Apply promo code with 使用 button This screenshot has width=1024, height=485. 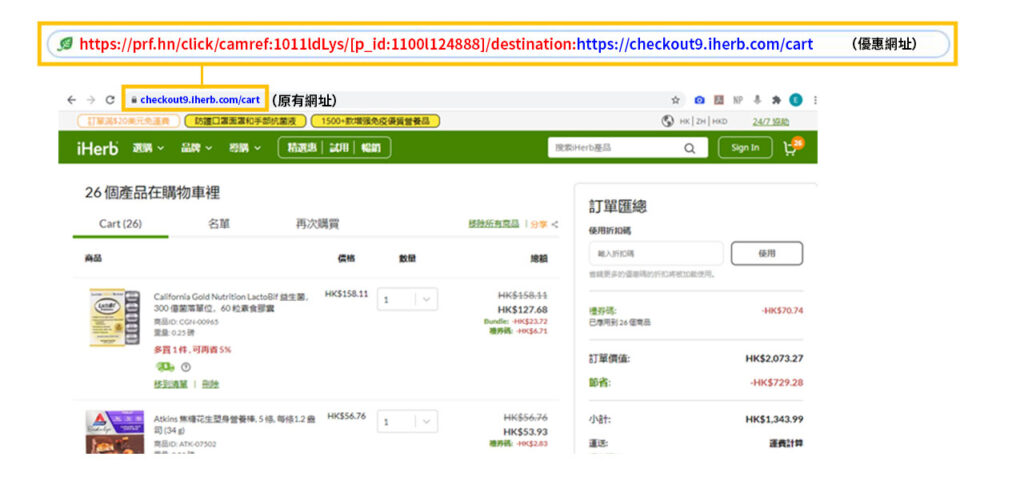(x=767, y=253)
